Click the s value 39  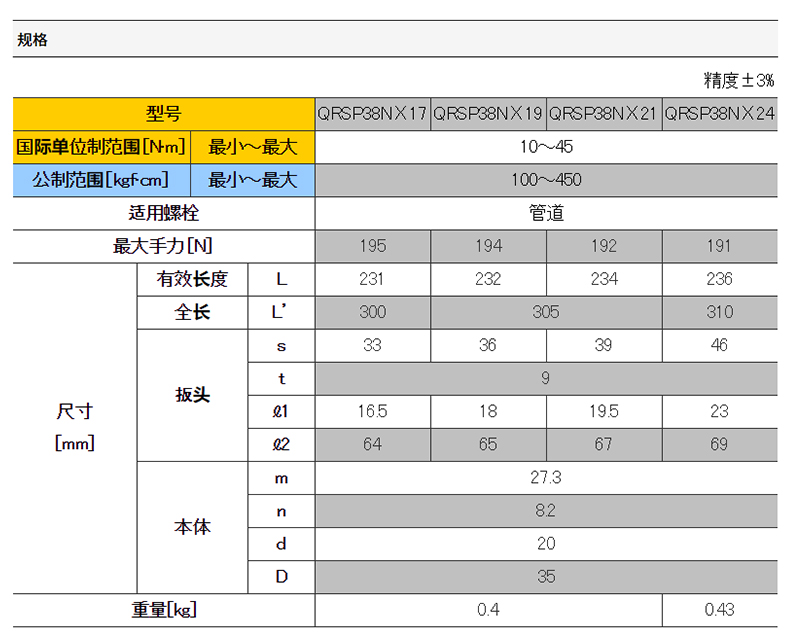tap(604, 345)
